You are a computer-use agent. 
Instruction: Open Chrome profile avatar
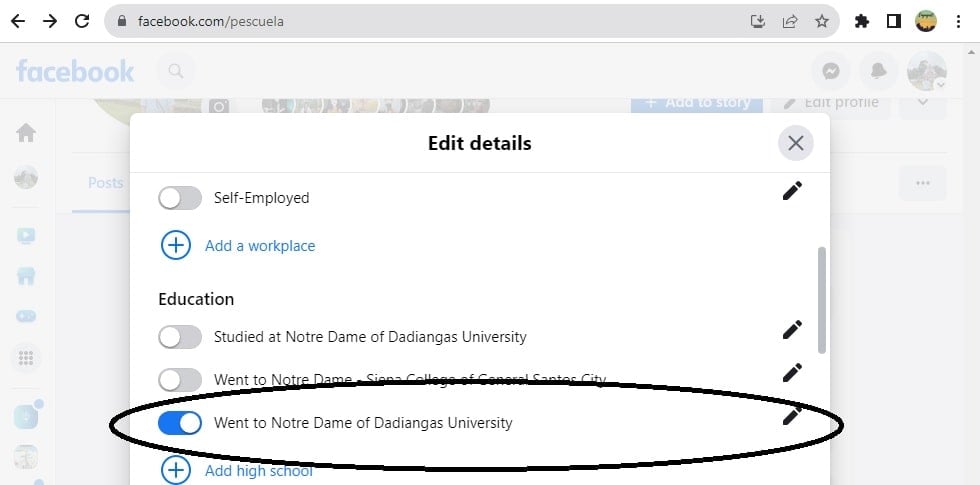coord(926,21)
